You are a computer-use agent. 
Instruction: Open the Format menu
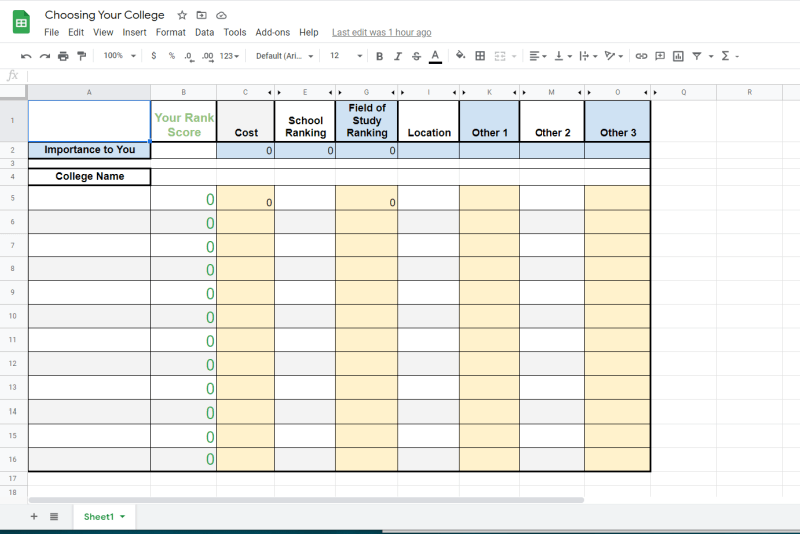click(x=170, y=33)
